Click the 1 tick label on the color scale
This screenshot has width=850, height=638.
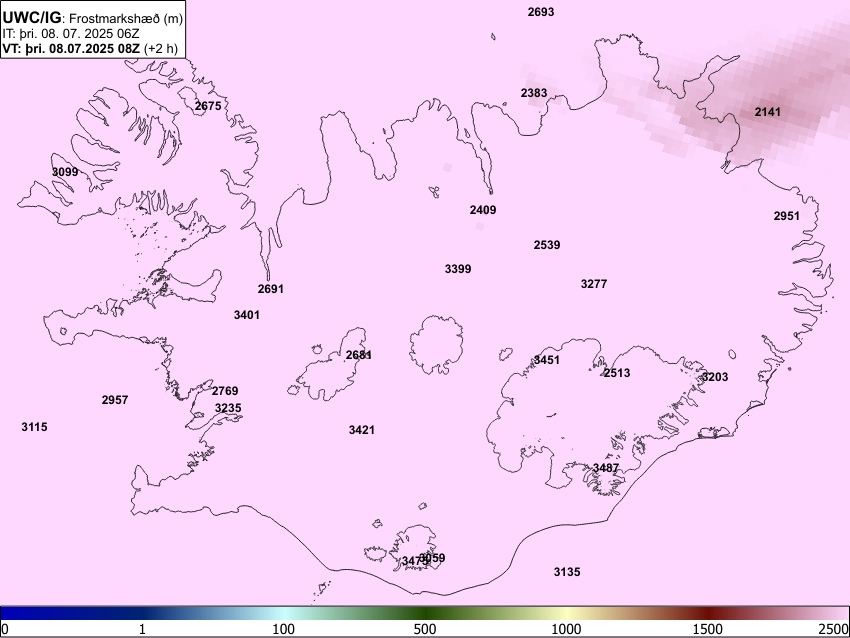pos(142,629)
